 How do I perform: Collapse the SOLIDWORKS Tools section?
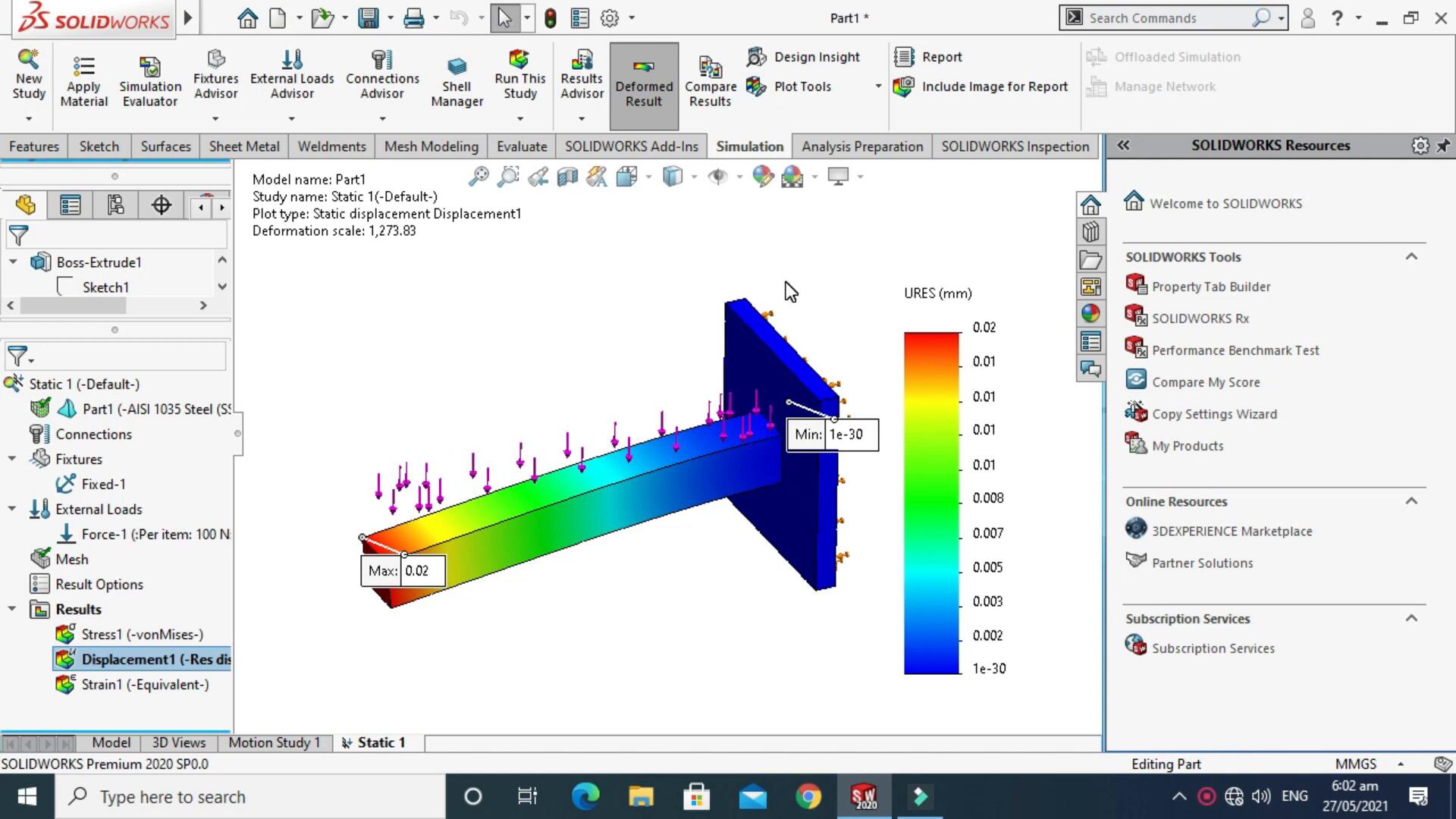[1410, 257]
